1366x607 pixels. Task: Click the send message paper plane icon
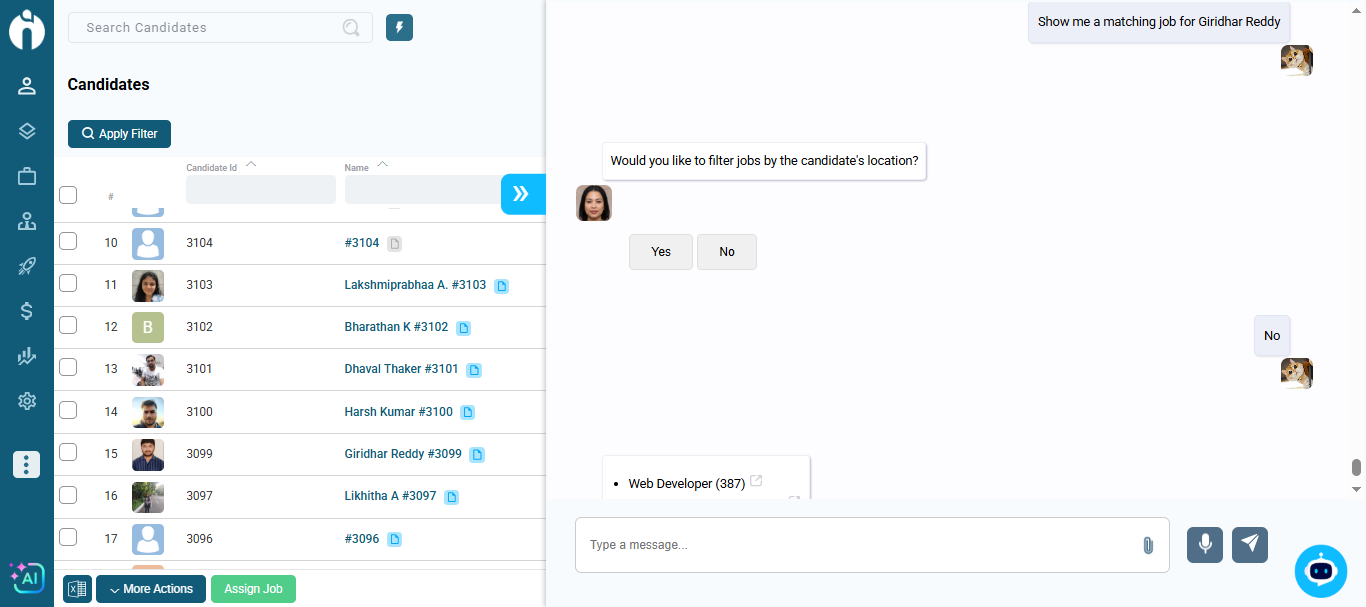[1249, 545]
